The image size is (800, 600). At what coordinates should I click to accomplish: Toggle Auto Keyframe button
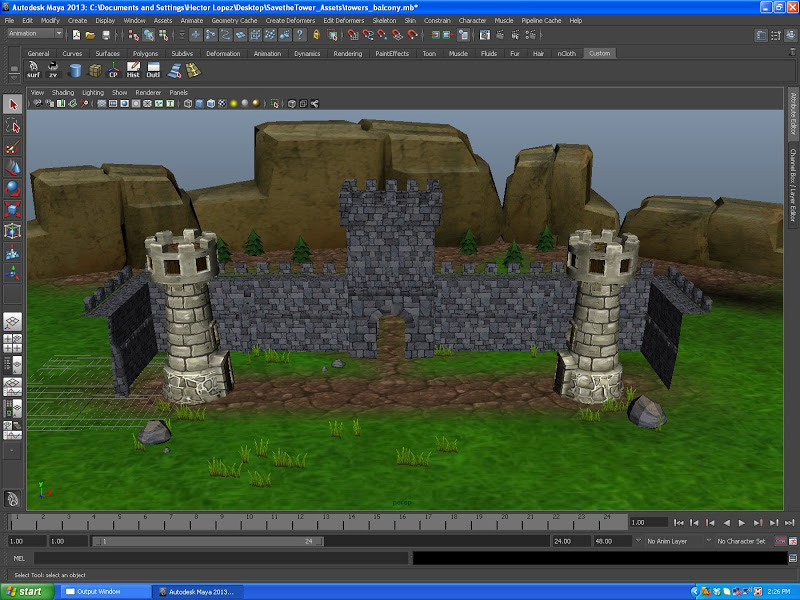[x=780, y=541]
